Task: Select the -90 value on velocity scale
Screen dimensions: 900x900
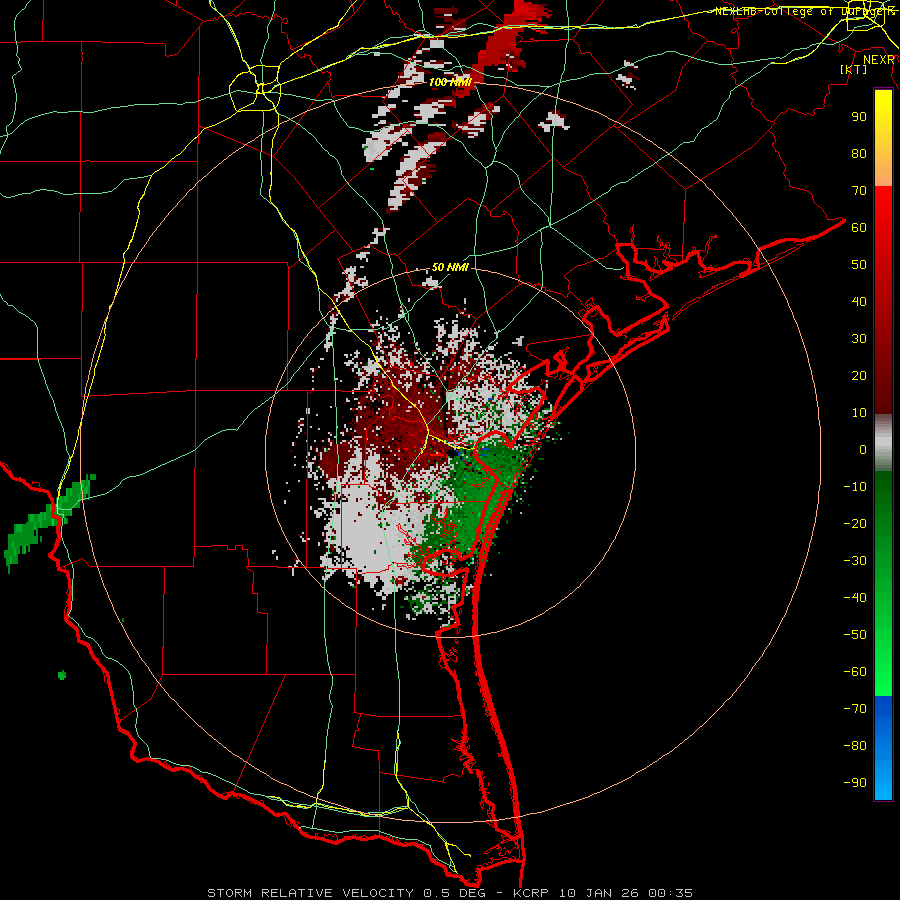Action: (855, 783)
